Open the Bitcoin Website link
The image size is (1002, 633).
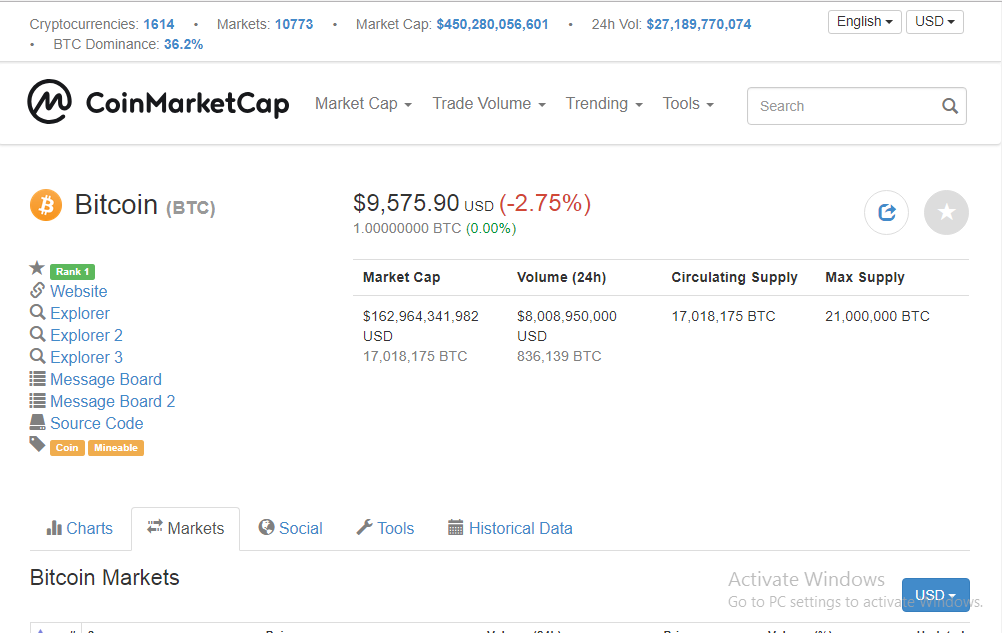[79, 291]
